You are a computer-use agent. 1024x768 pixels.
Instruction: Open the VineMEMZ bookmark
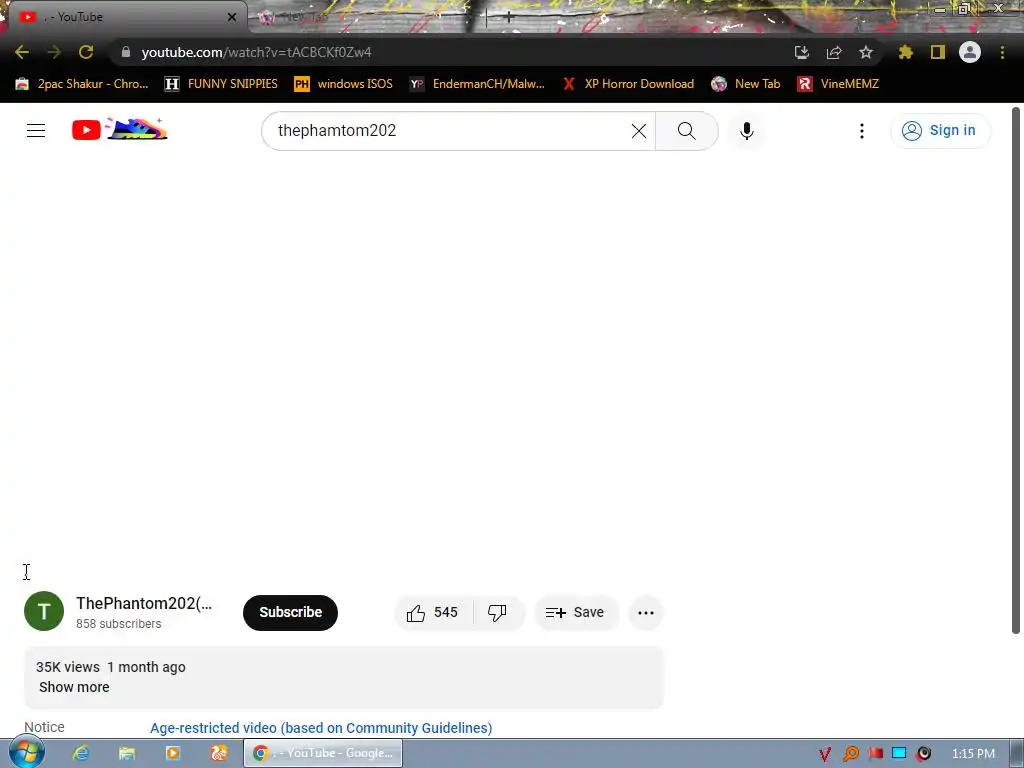[x=839, y=84]
